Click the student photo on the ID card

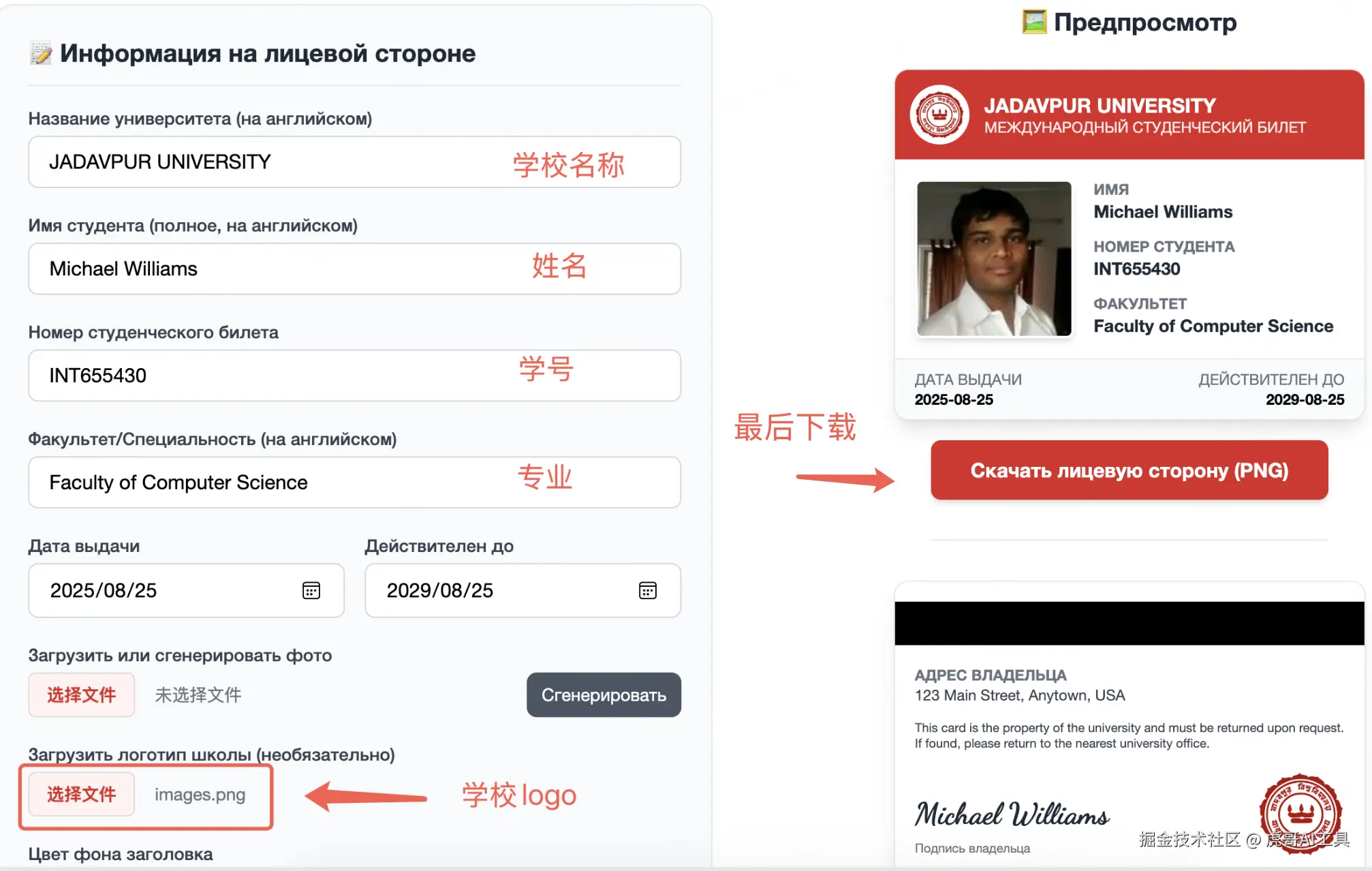click(994, 258)
